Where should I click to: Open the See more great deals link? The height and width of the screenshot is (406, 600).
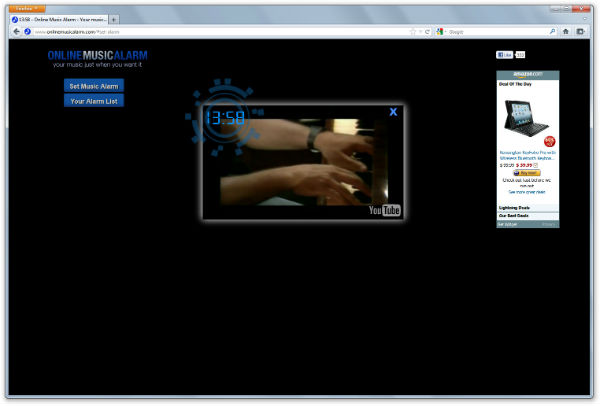pyautogui.click(x=527, y=192)
